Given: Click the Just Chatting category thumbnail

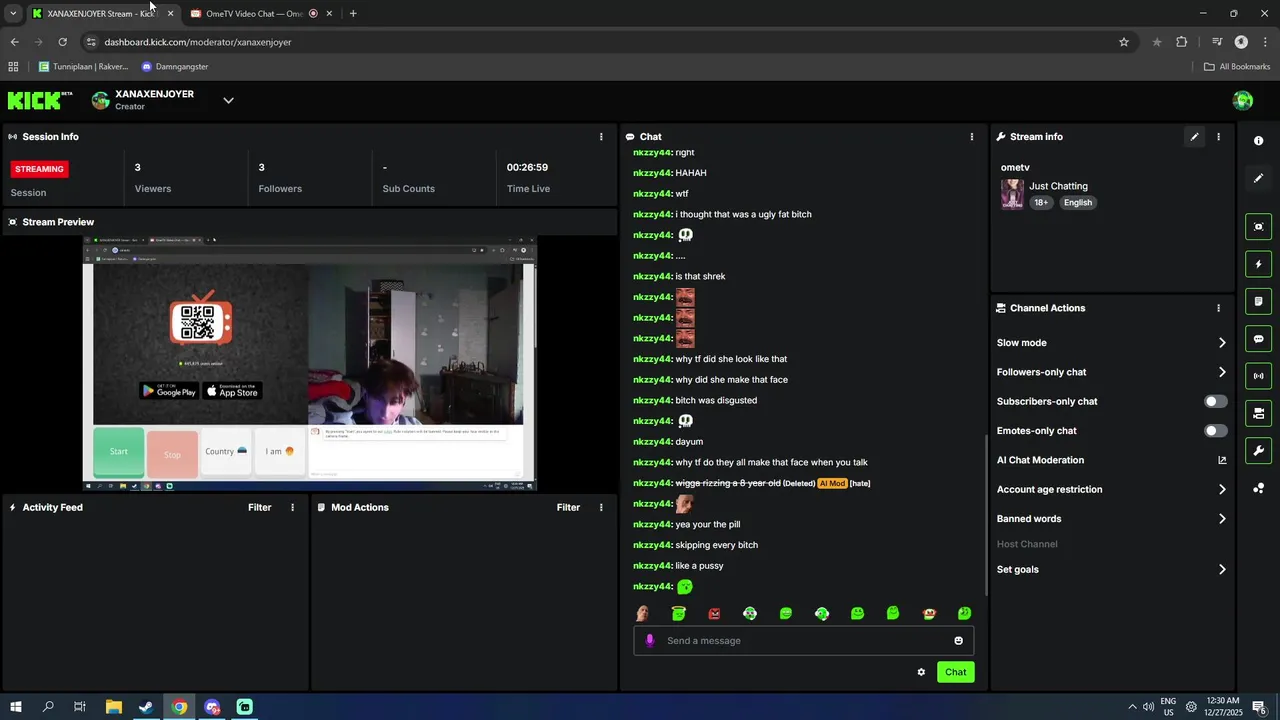Looking at the screenshot, I should coord(1012,194).
